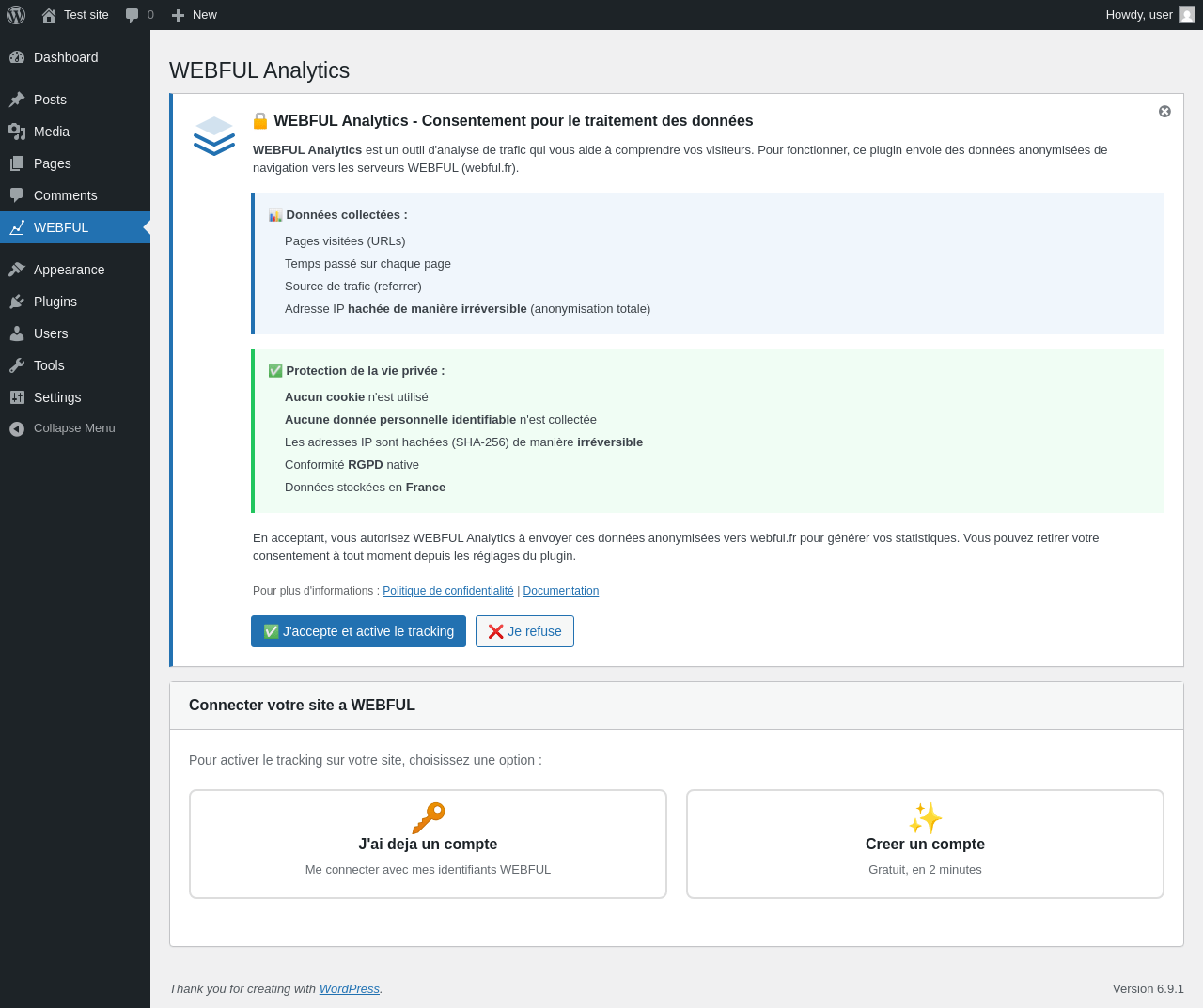
Task: Click the Test site home icon
Action: click(49, 15)
